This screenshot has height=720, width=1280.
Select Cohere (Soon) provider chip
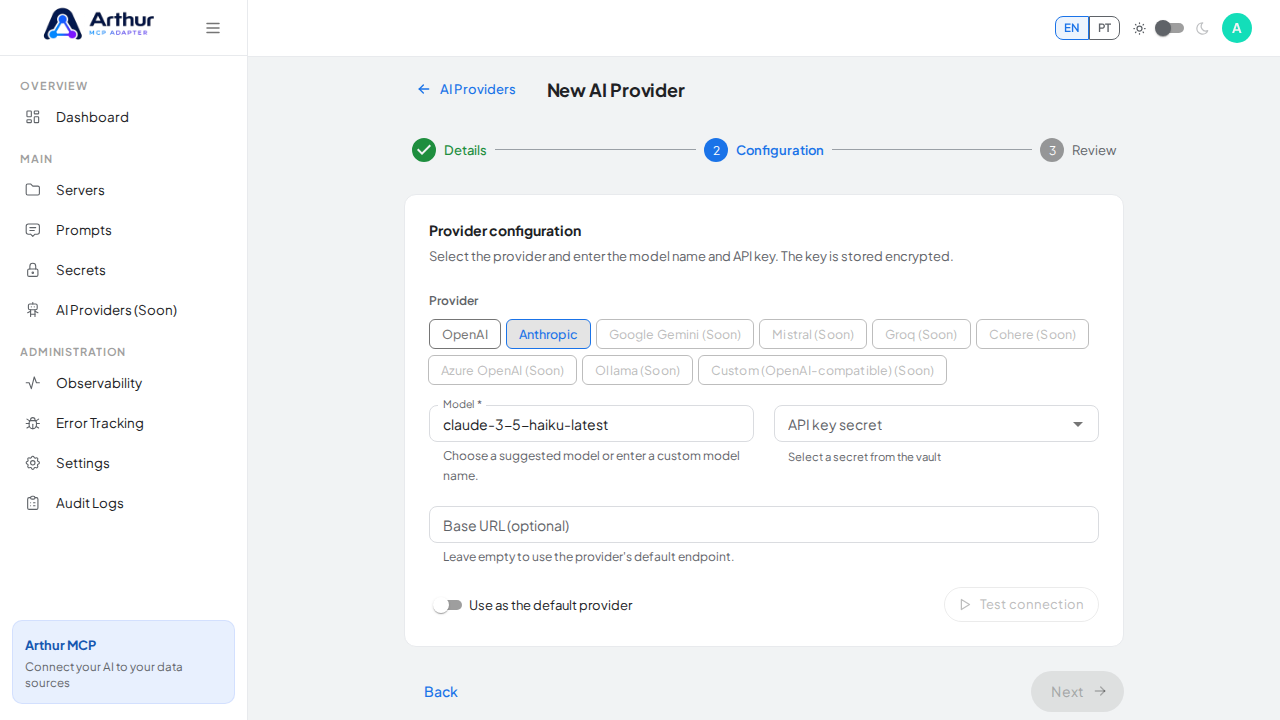[x=1032, y=334]
